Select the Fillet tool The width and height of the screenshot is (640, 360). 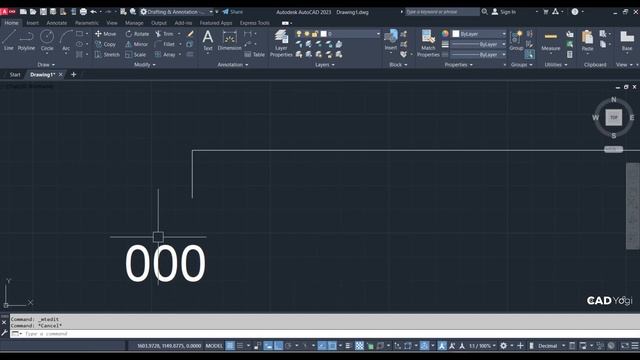pos(165,44)
